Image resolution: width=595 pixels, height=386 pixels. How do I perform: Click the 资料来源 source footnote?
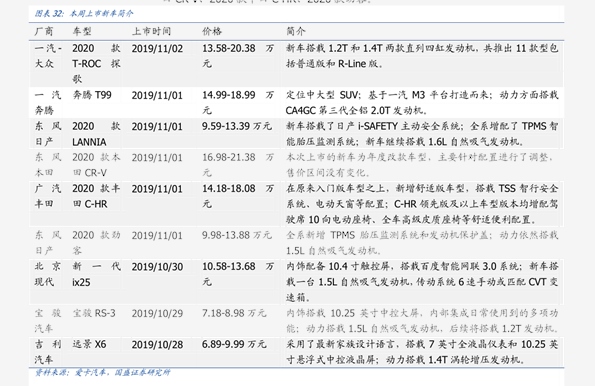point(102,372)
